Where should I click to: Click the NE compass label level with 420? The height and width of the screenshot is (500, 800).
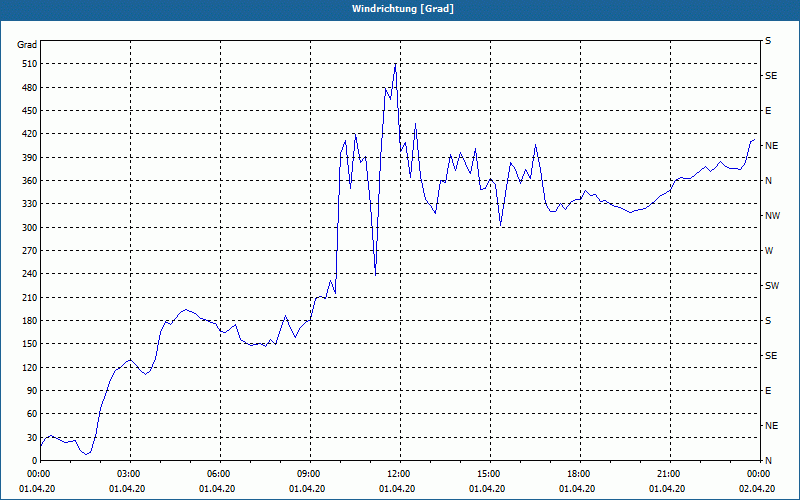(772, 146)
